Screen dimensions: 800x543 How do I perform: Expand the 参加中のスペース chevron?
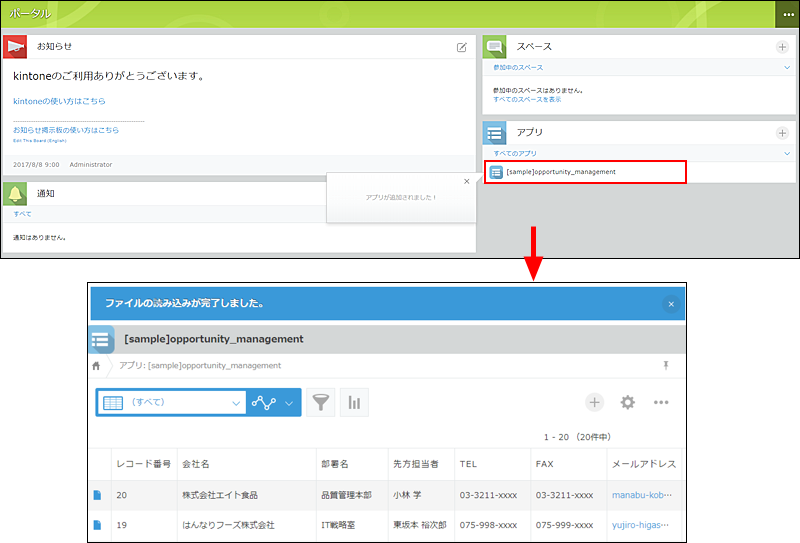point(787,67)
